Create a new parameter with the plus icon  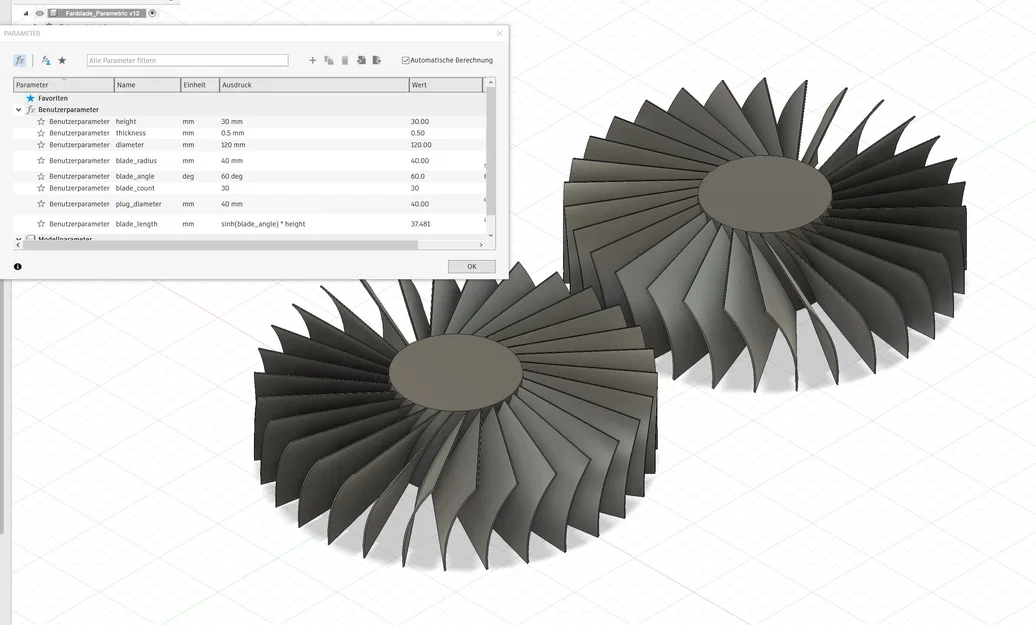point(312,60)
